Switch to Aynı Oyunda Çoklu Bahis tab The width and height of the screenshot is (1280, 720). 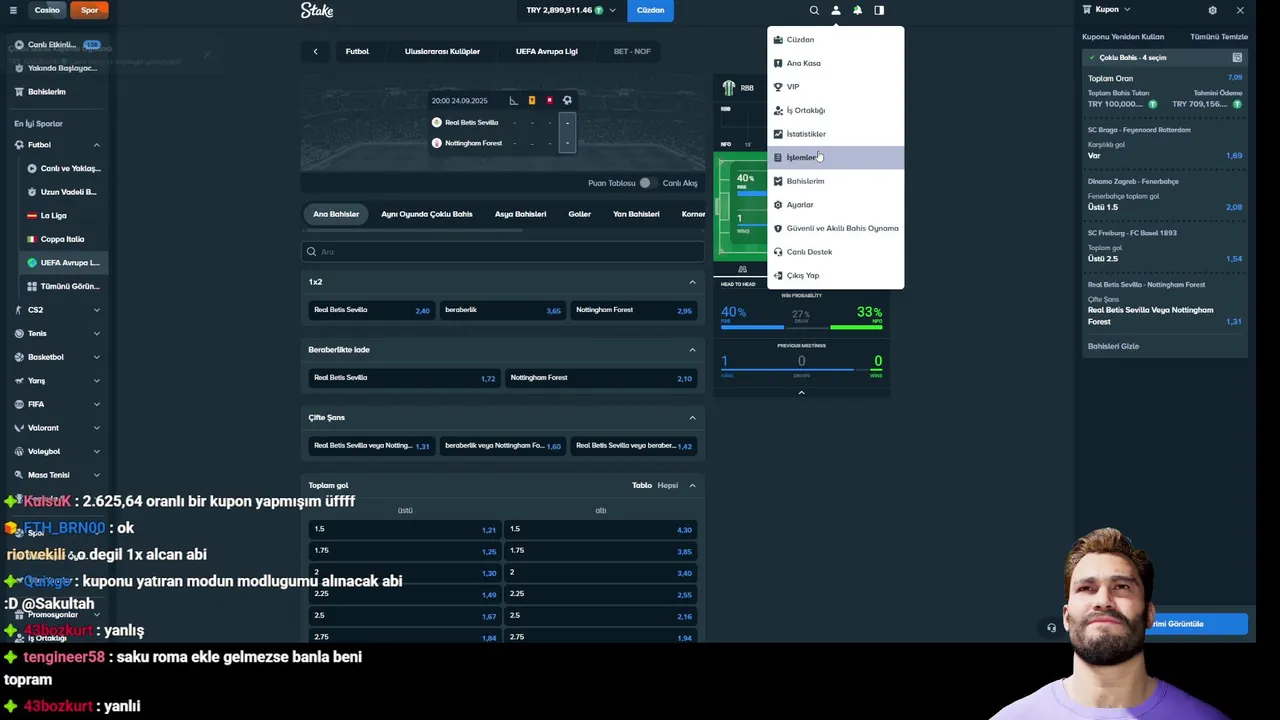tap(427, 214)
